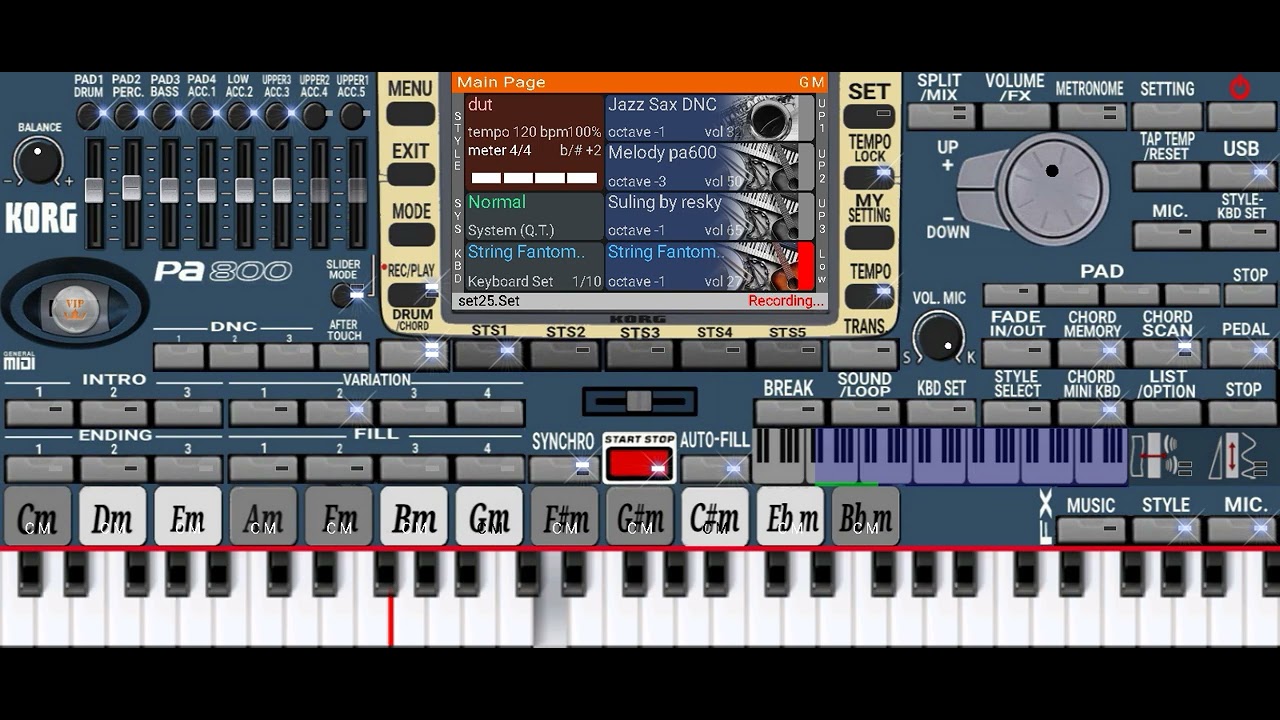The height and width of the screenshot is (720, 1280).
Task: Toggle the METRONOME button
Action: (1091, 116)
